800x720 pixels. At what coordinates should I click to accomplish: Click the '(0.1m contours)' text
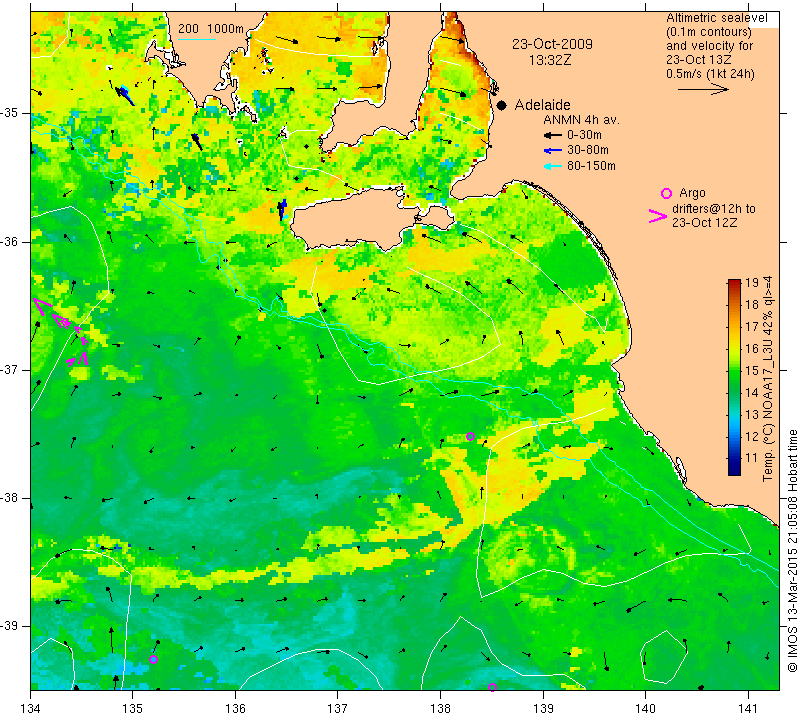click(x=709, y=32)
